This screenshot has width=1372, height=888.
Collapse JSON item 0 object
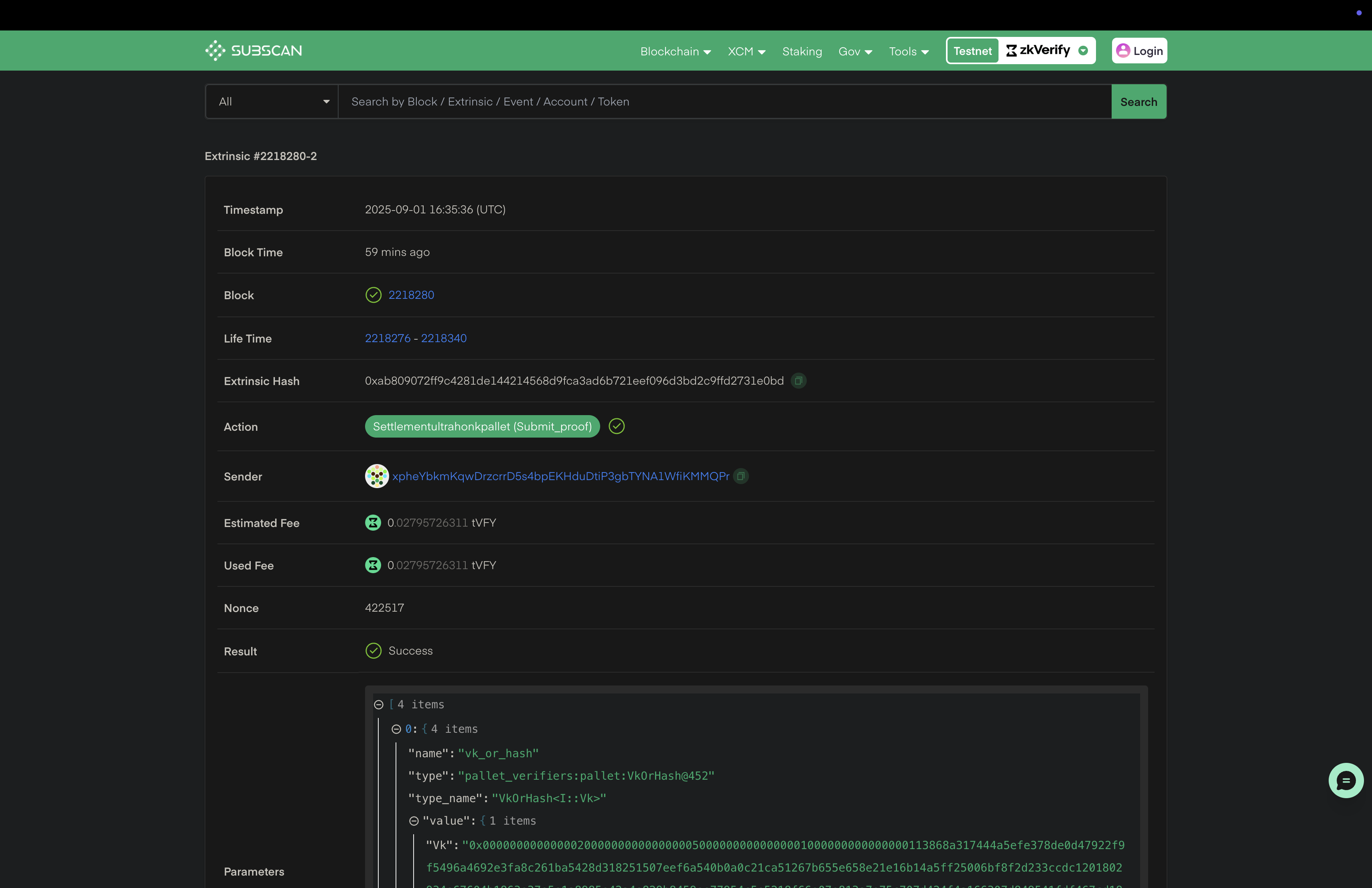coord(396,729)
